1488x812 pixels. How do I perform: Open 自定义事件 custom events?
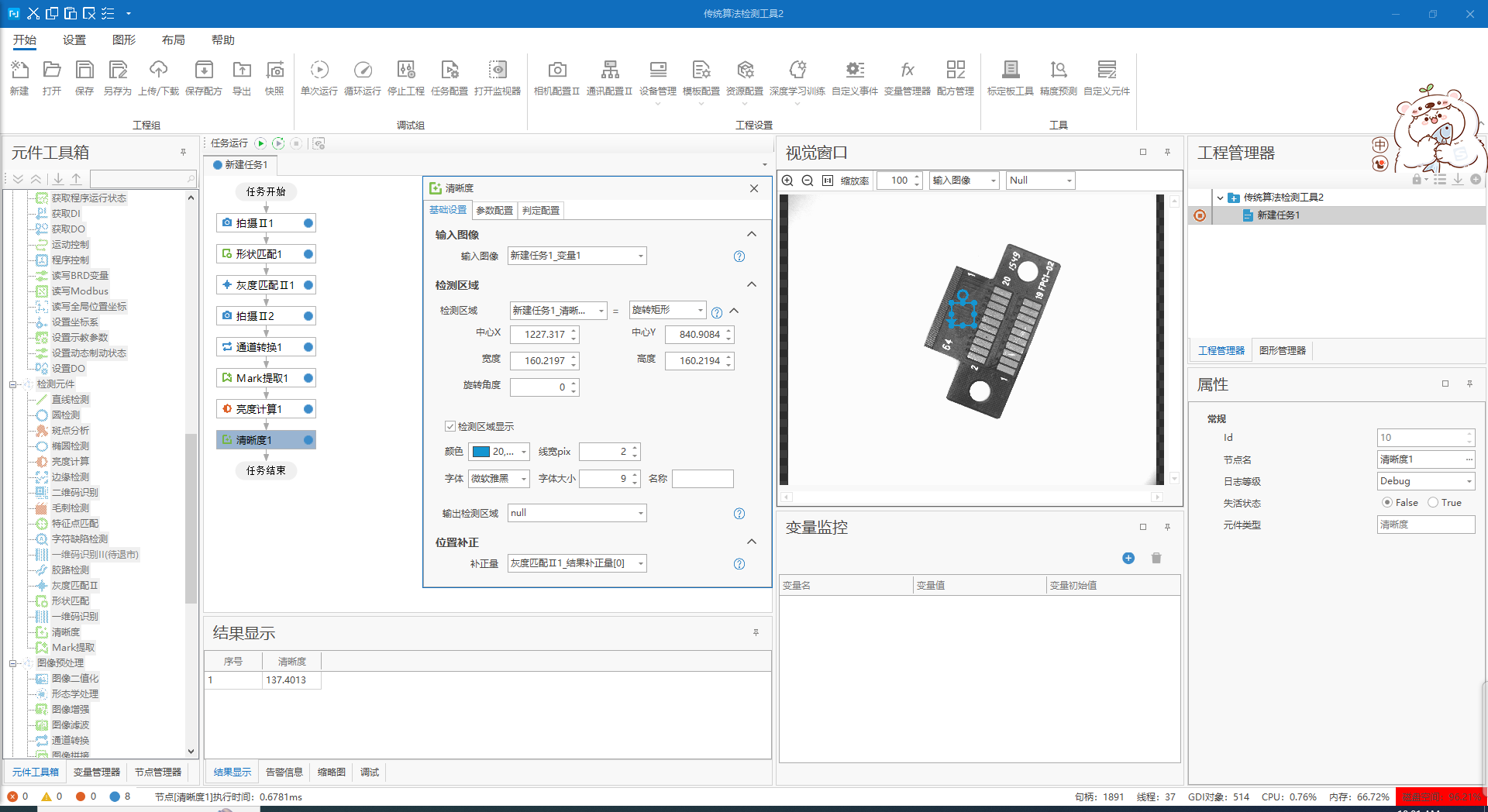click(x=855, y=71)
